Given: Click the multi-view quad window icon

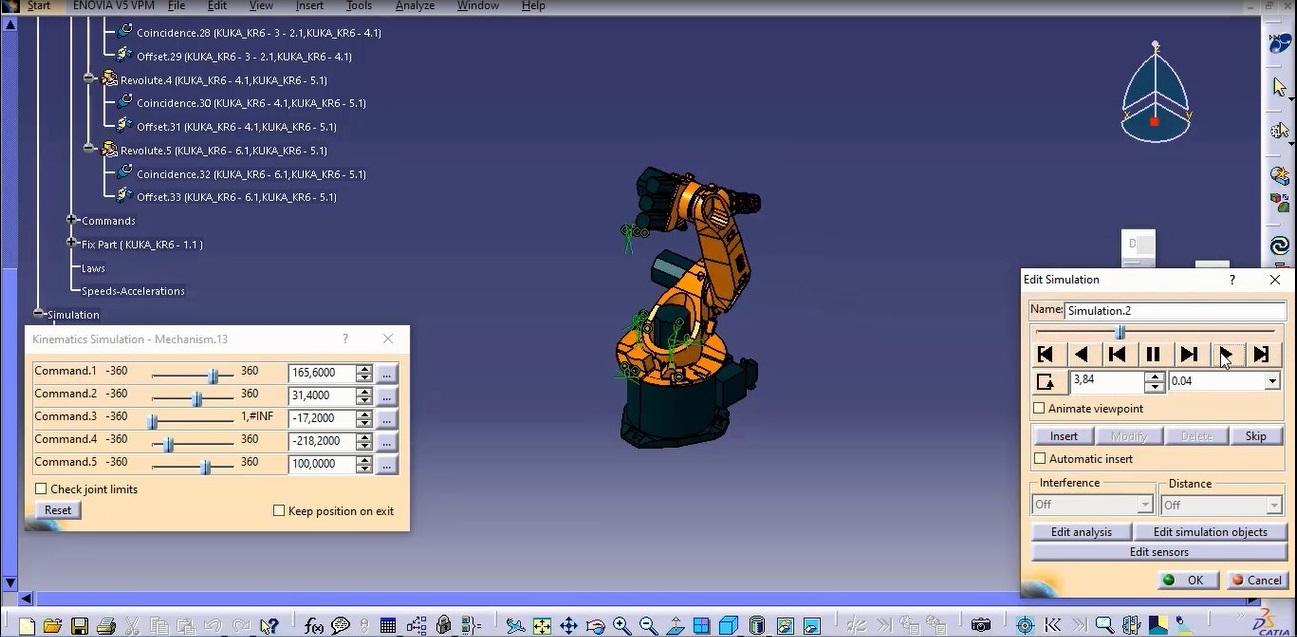Looking at the screenshot, I should point(702,626).
